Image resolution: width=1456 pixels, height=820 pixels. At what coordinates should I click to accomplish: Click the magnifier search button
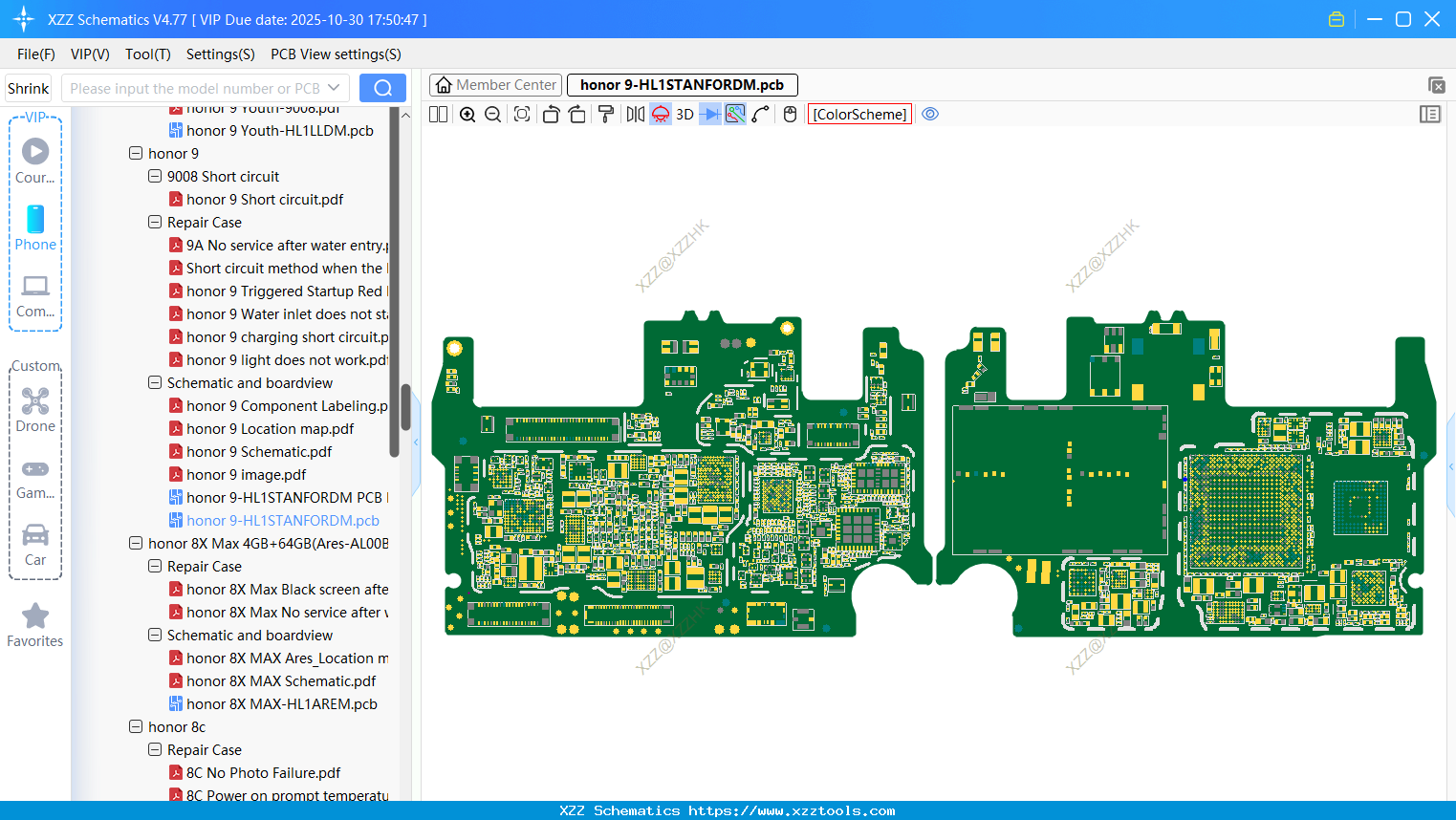(382, 88)
